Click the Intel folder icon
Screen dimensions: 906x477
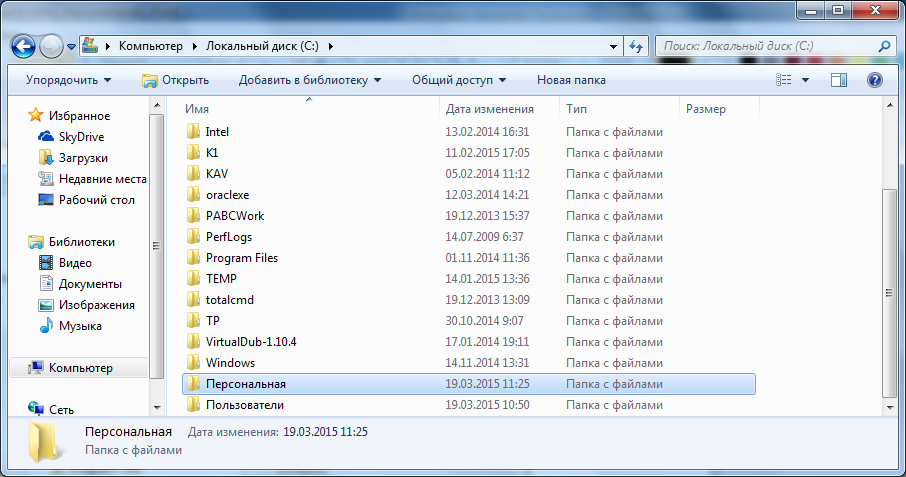194,132
